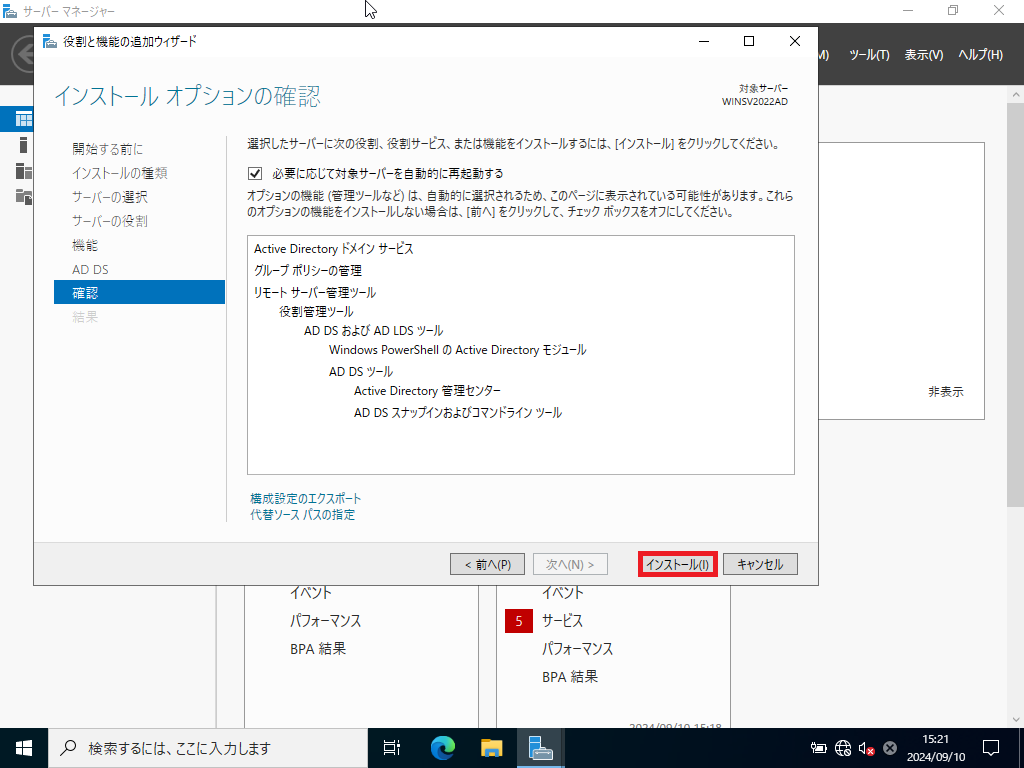Screen dimensions: 1024x768
Task: Select AD DS および AD LDS ツール entry
Action: pos(374,330)
